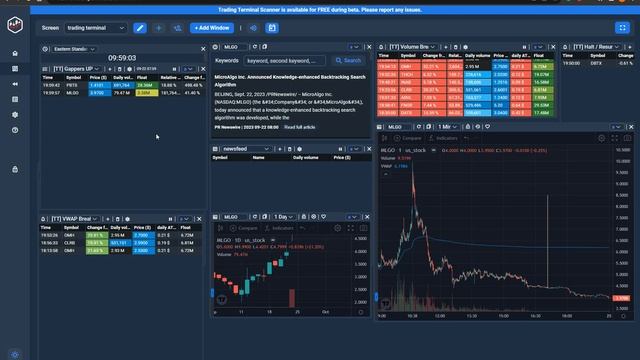This screenshot has width=640, height=360.
Task: Pause the Gappers UP scanner
Action: (174, 69)
